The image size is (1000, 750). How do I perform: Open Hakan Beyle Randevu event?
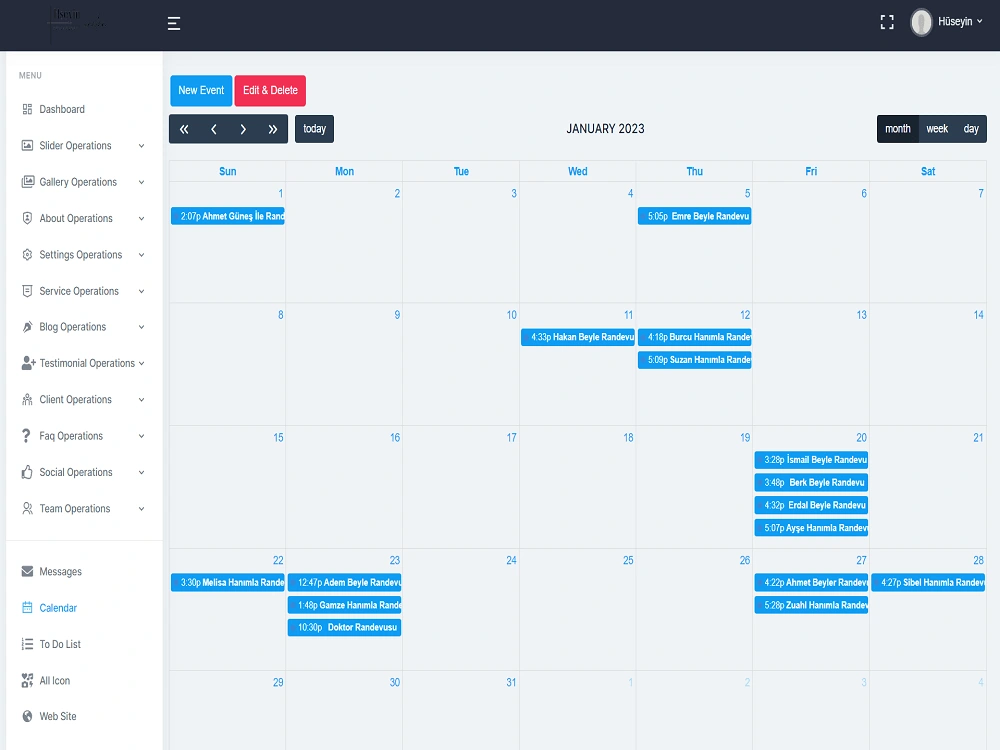coord(578,337)
